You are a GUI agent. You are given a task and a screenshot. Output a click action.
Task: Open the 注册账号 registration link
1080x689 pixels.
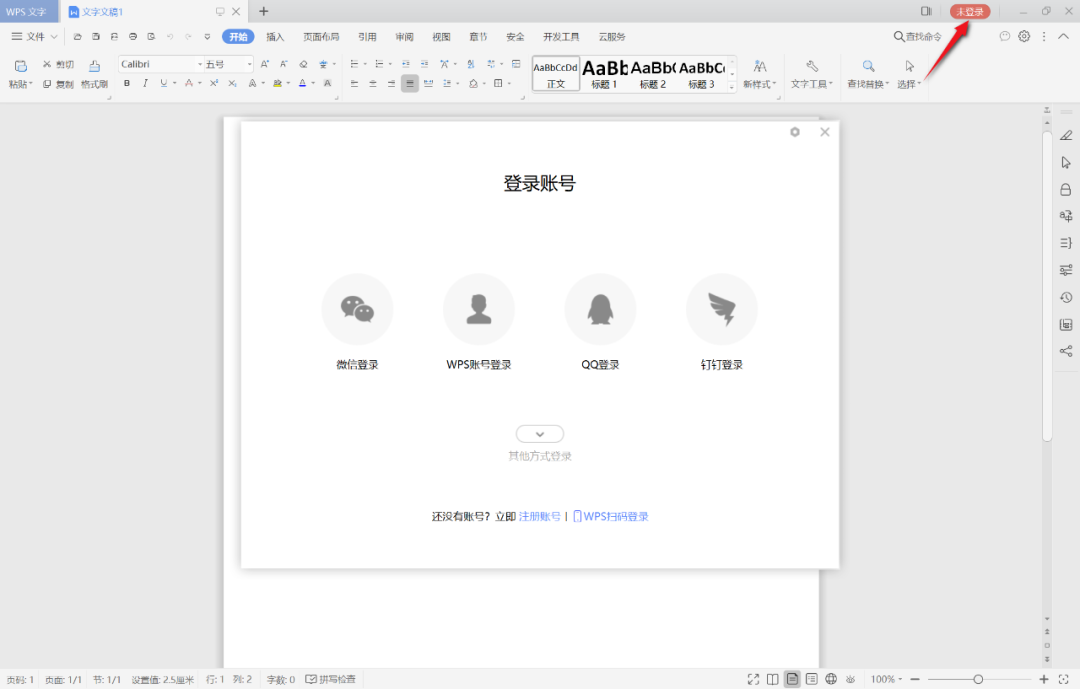pos(539,516)
